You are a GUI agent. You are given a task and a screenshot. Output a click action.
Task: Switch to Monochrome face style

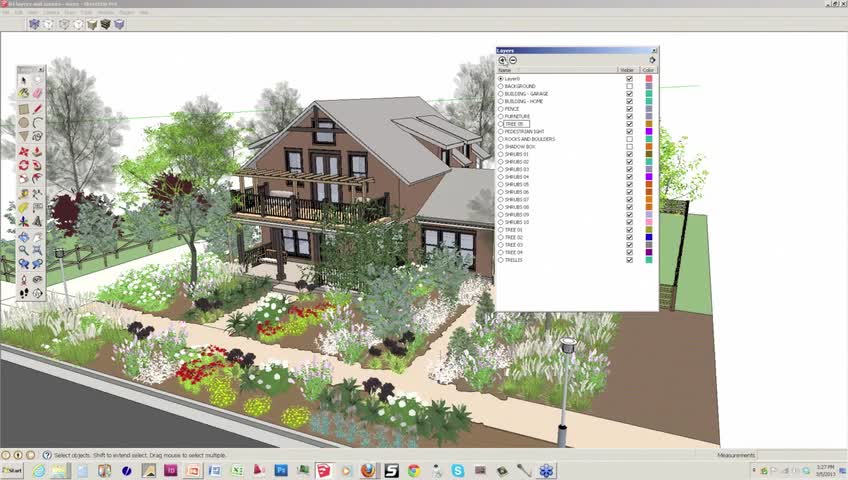[119, 24]
